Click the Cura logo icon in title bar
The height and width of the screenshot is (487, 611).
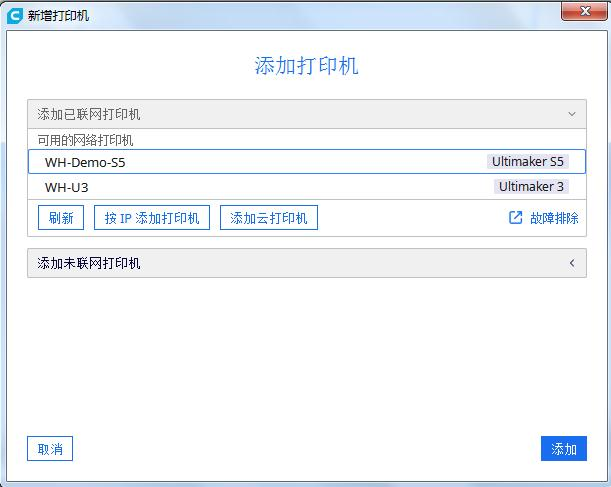click(15, 16)
